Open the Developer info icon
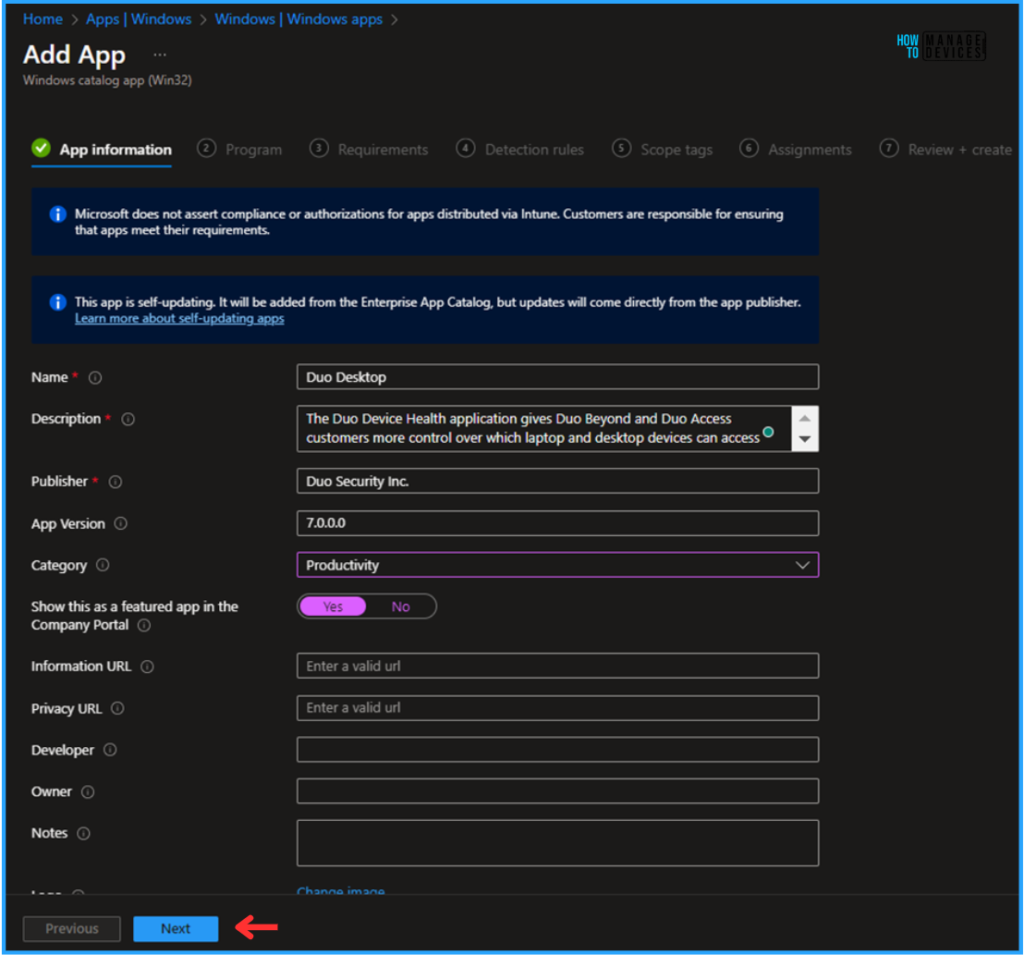 tap(110, 749)
